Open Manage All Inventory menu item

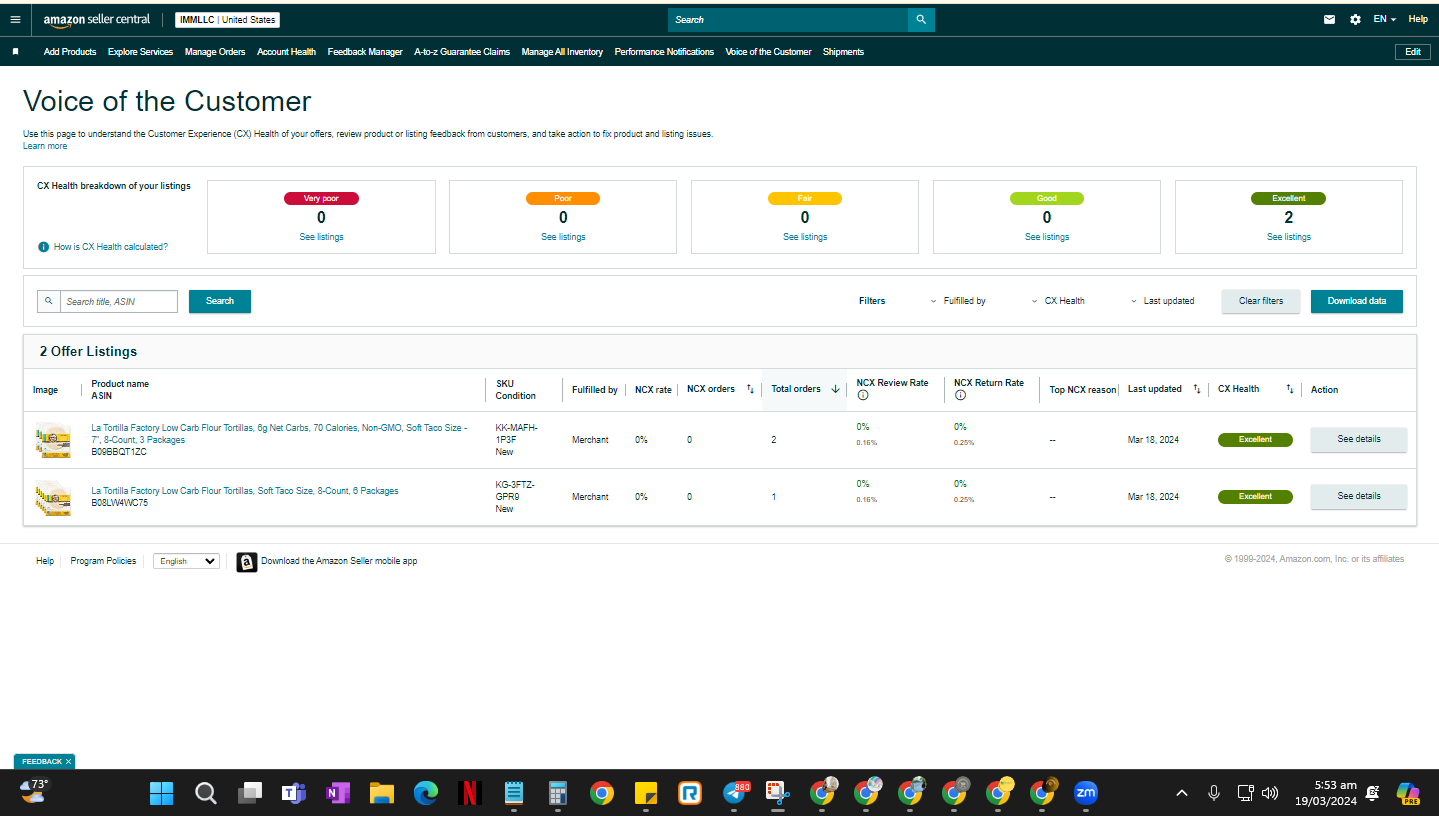pyautogui.click(x=562, y=52)
